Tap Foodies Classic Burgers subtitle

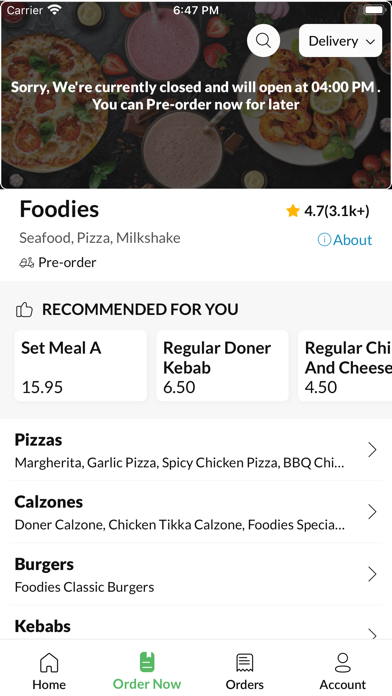(84, 587)
